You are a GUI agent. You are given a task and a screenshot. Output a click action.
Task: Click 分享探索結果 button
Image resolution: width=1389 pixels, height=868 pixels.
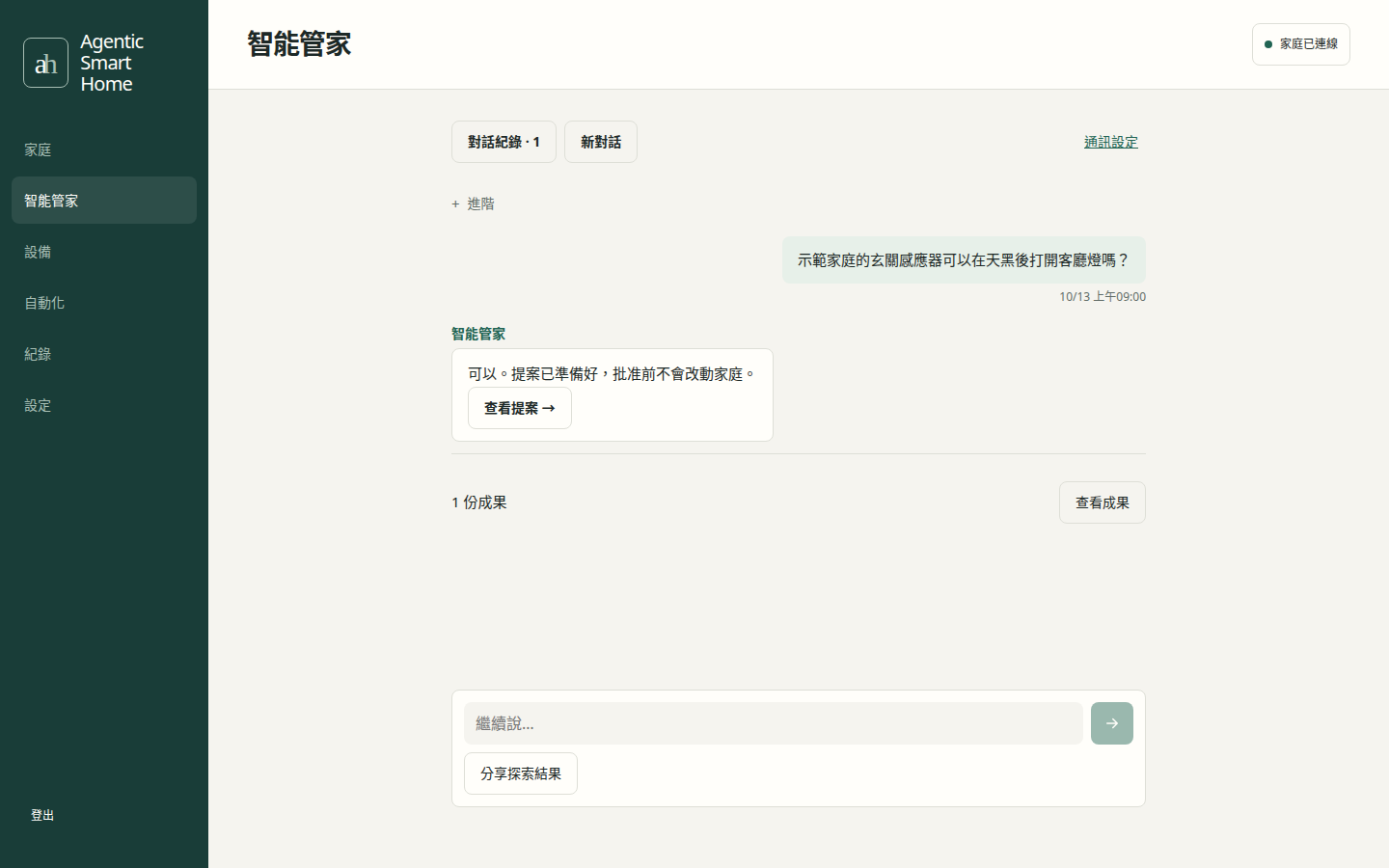(x=521, y=773)
